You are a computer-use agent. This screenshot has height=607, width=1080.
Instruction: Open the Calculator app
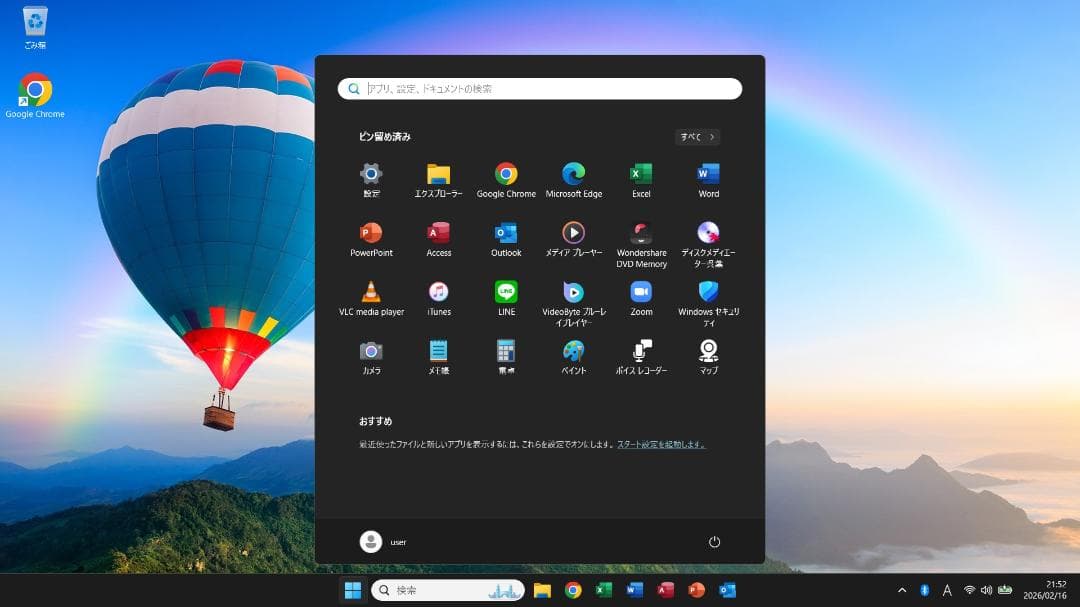[x=506, y=358]
